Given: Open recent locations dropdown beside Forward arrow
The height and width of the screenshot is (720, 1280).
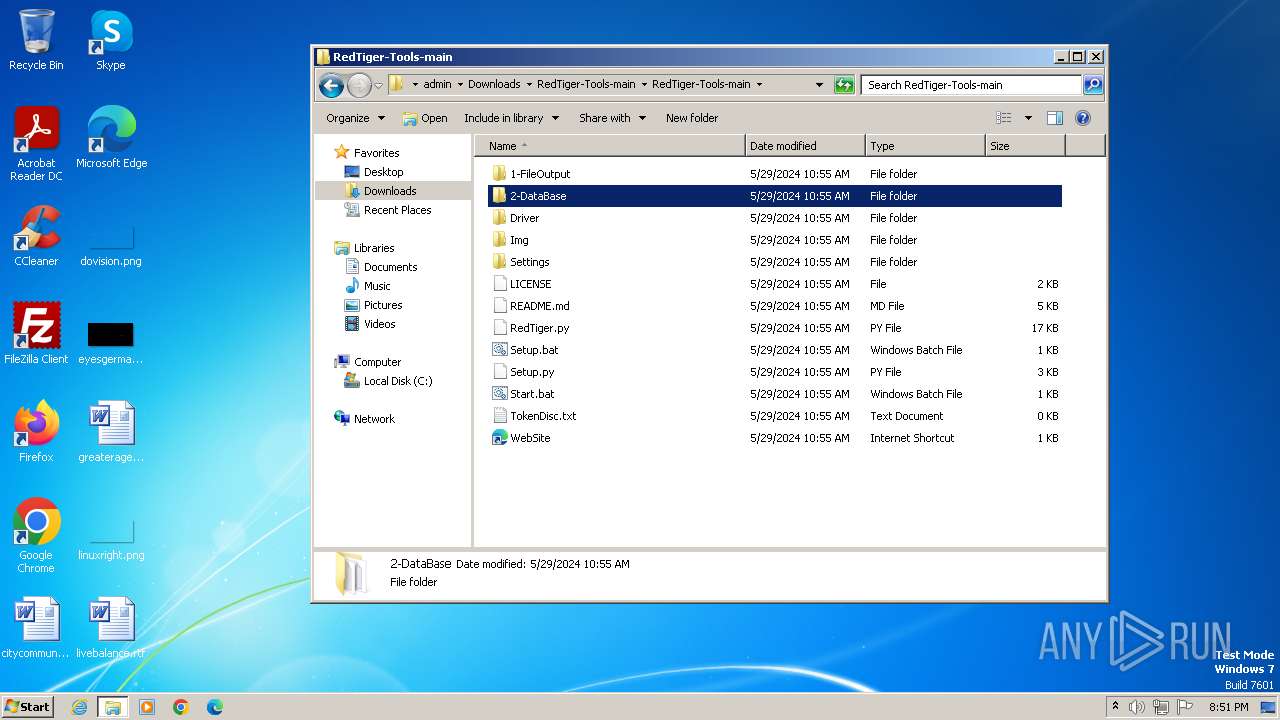Looking at the screenshot, I should pos(379,86).
